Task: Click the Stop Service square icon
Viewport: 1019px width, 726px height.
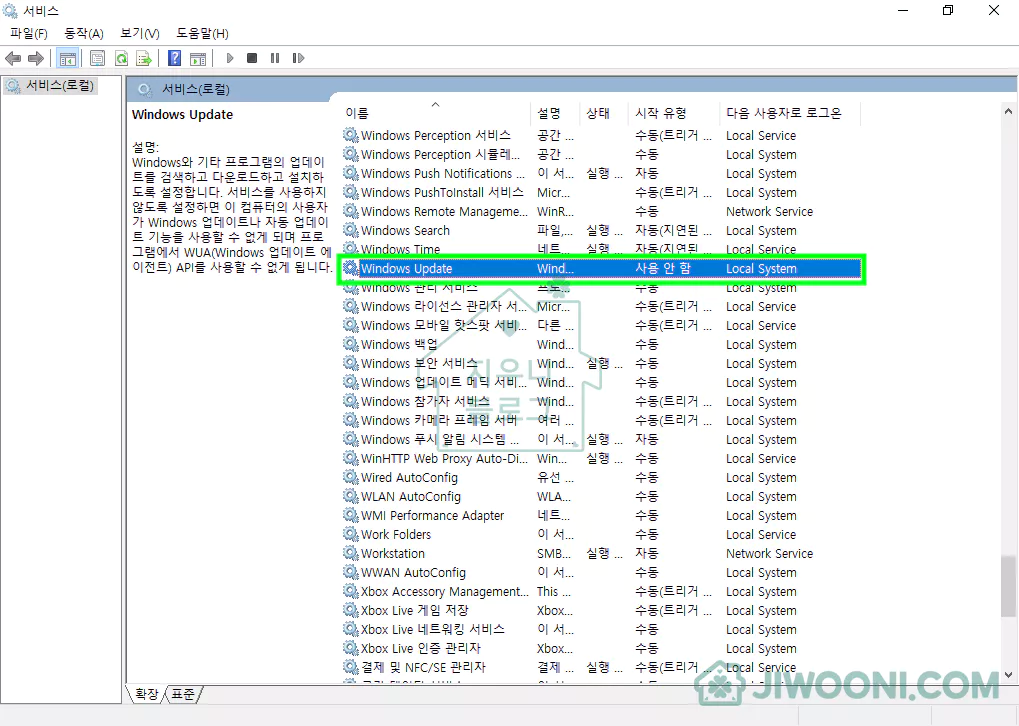Action: 252,58
